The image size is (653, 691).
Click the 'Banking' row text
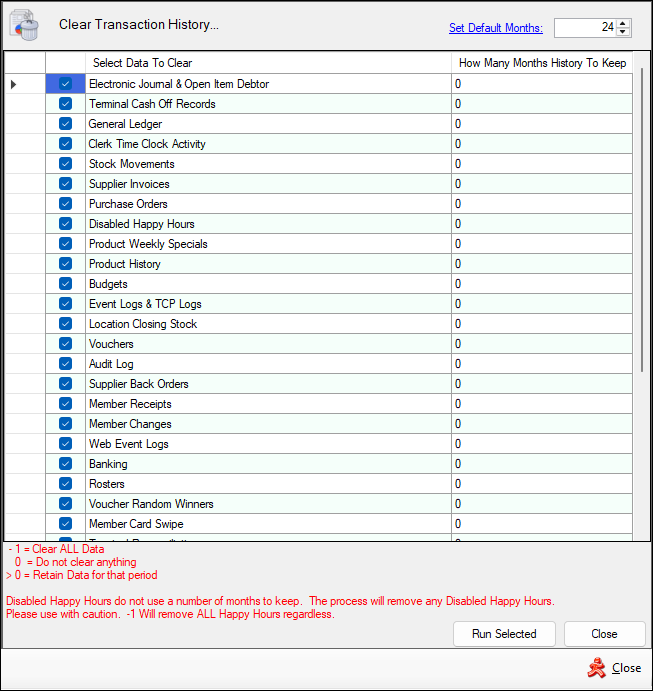click(x=108, y=464)
